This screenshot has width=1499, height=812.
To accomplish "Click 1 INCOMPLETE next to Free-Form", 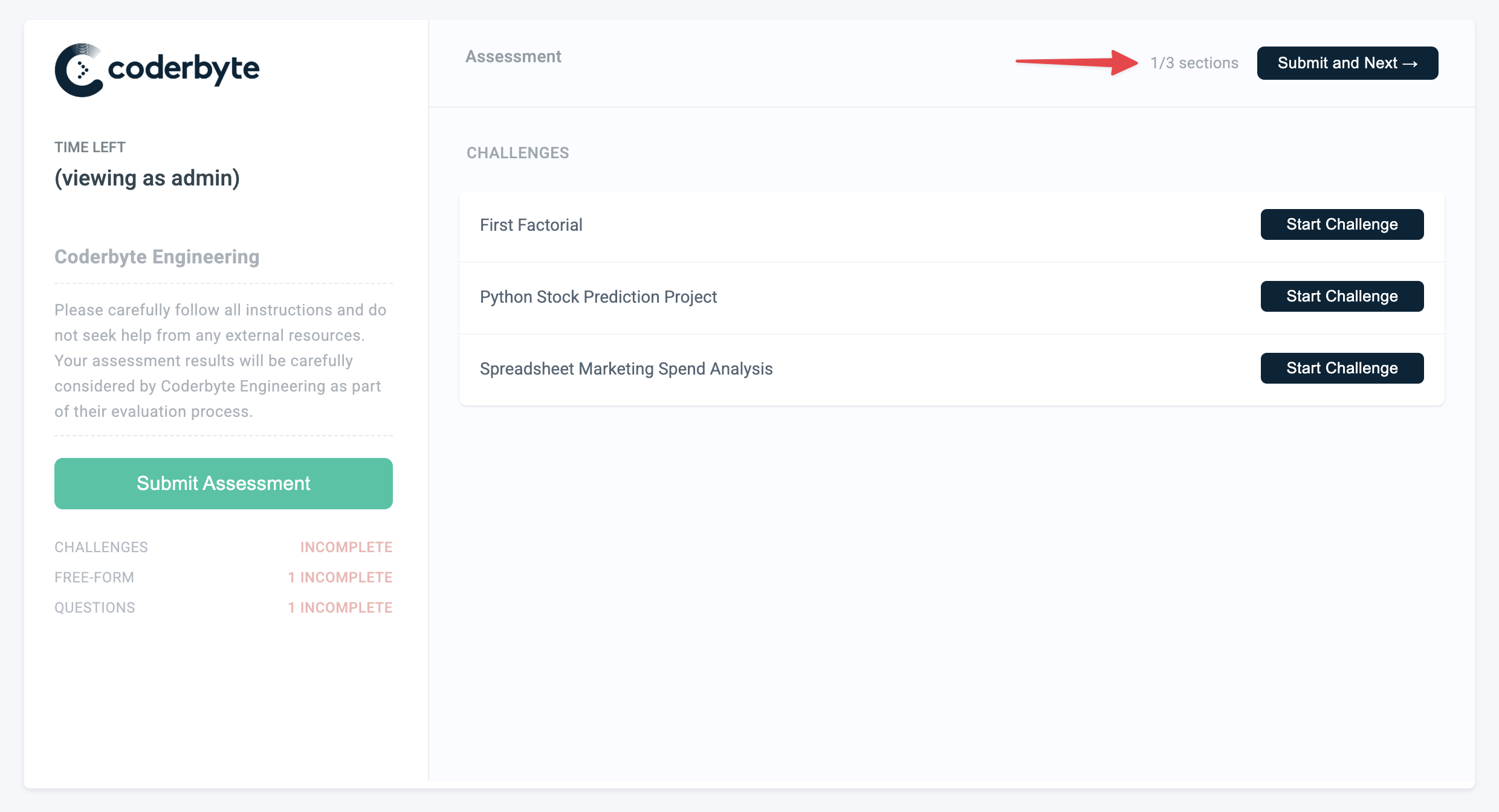I will (x=340, y=578).
